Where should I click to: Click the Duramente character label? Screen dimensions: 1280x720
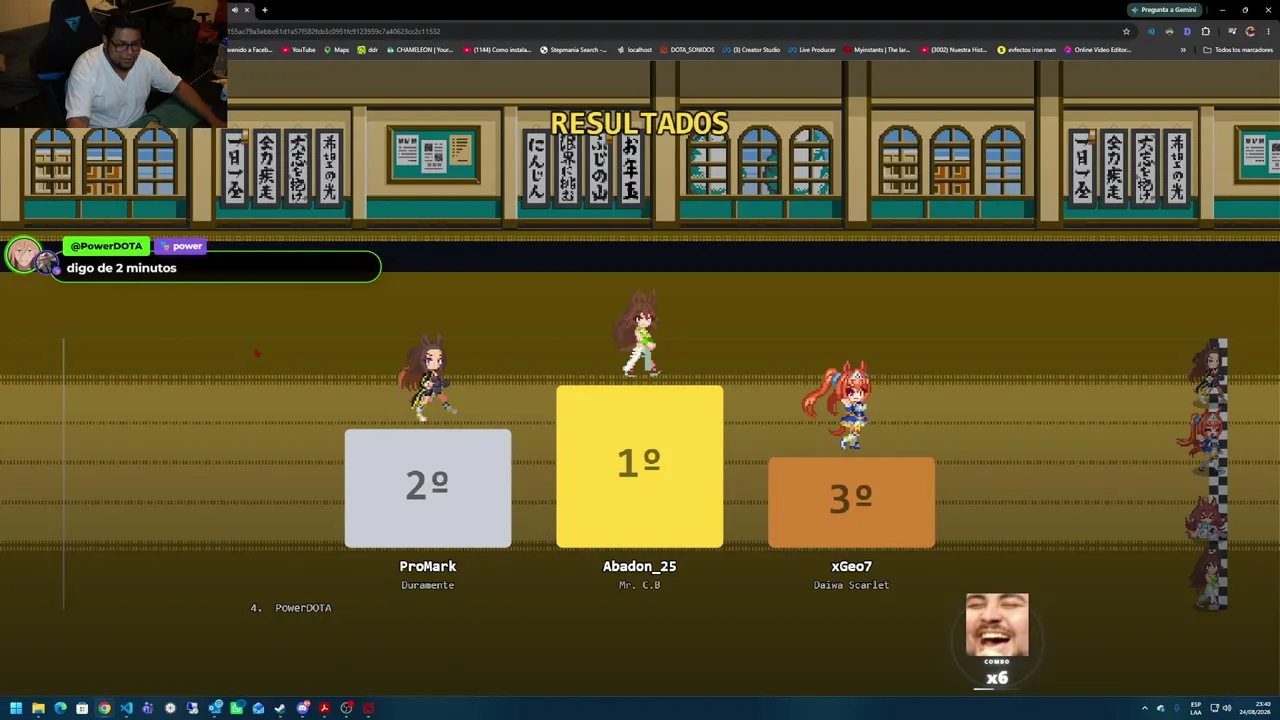click(x=428, y=585)
